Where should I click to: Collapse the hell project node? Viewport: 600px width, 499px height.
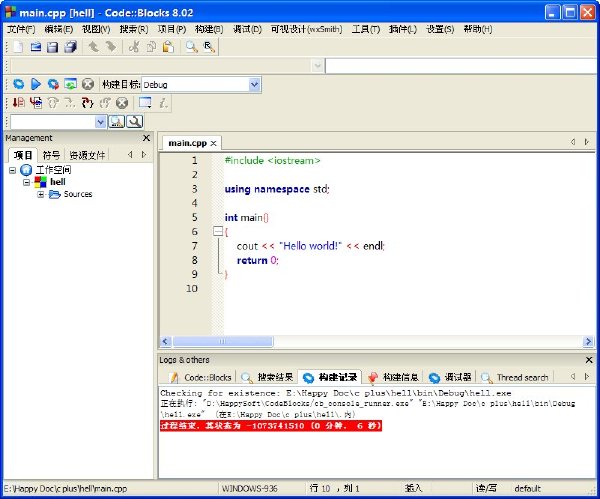pyautogui.click(x=26, y=182)
